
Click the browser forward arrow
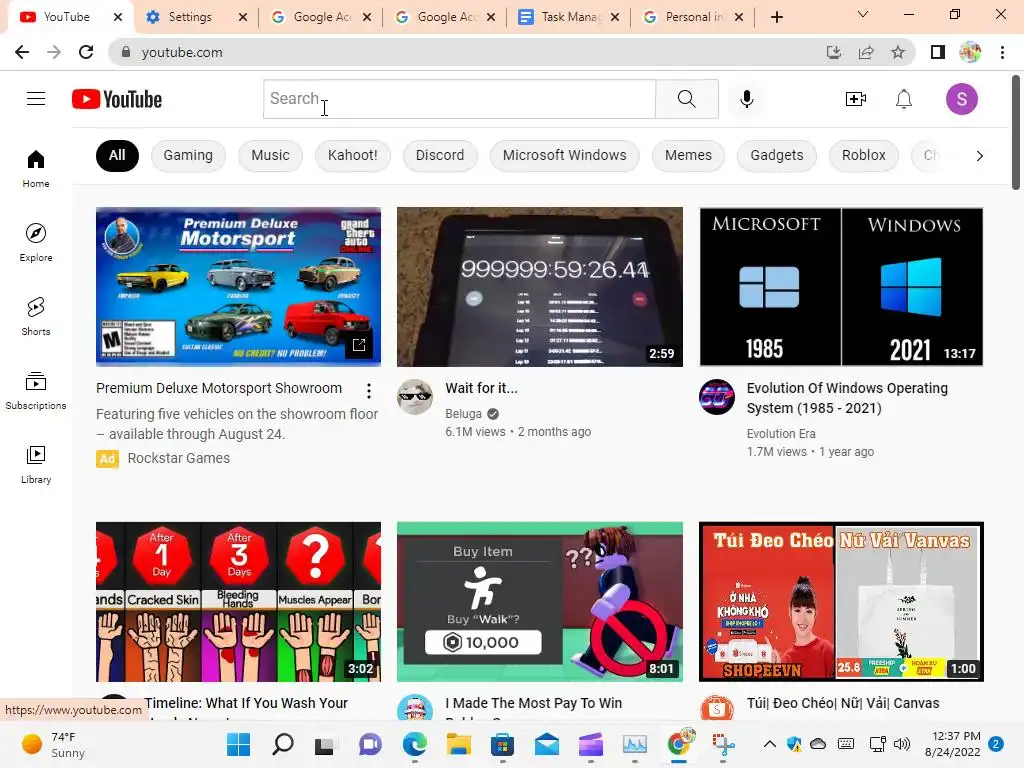(x=54, y=52)
